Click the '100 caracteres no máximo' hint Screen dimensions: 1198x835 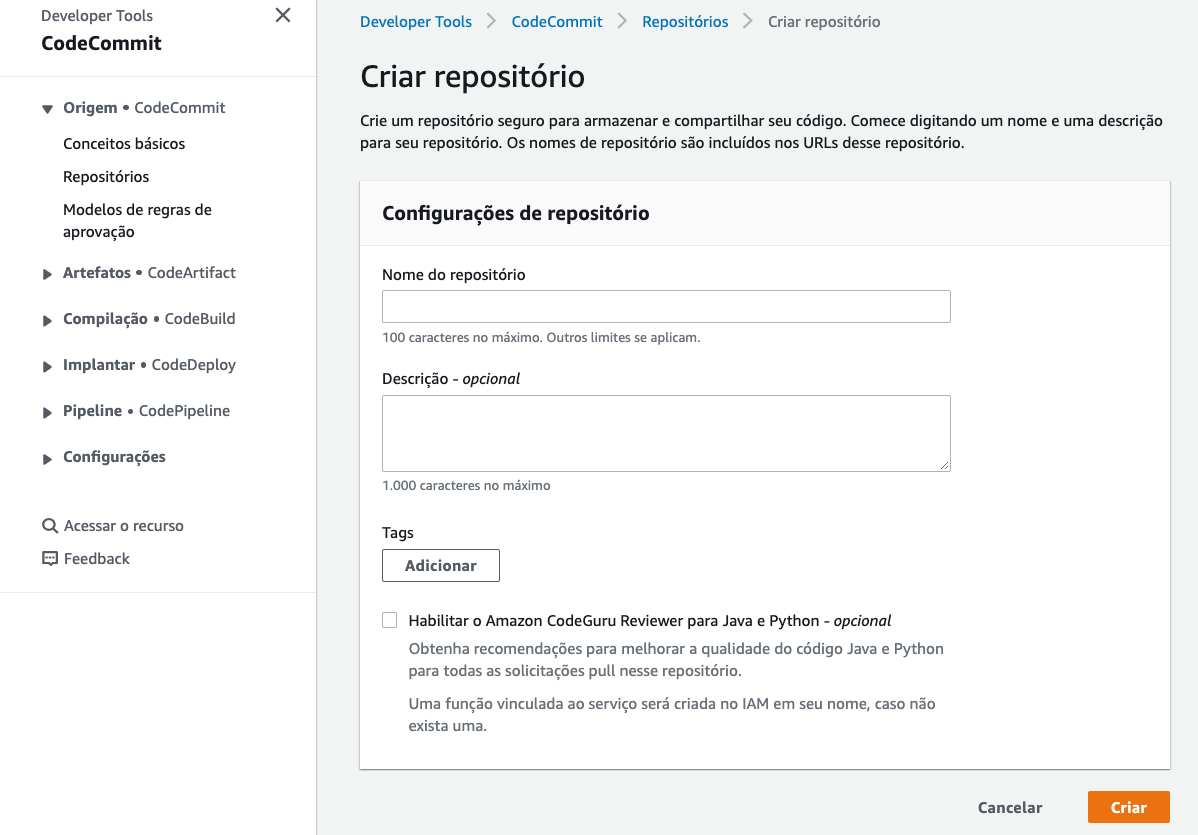coord(541,337)
